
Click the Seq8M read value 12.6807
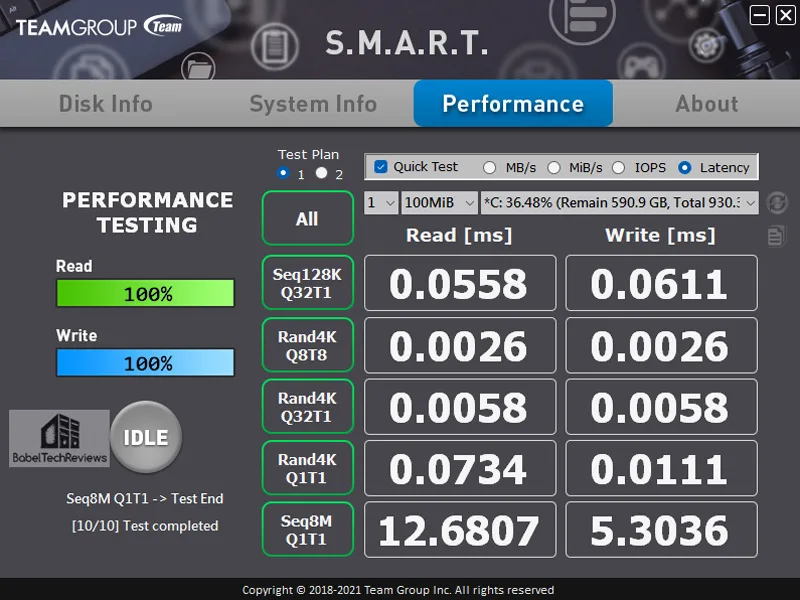pyautogui.click(x=460, y=530)
